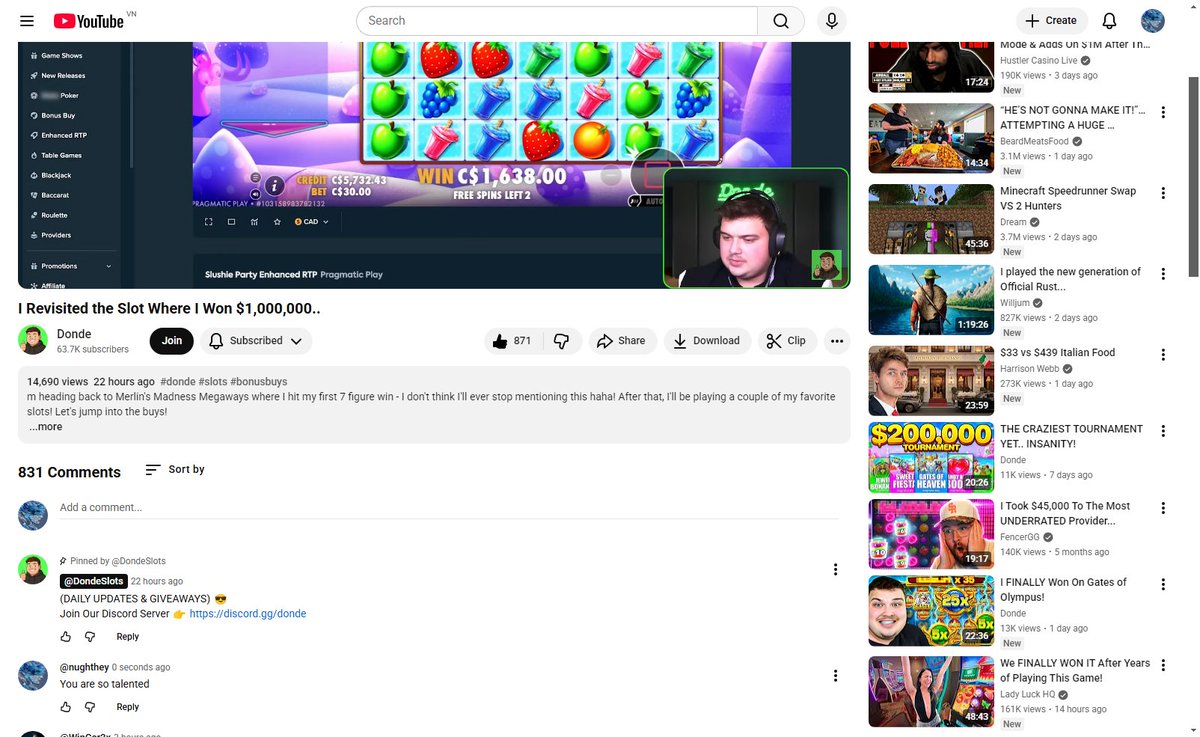Open #donde hashtag

pos(178,382)
